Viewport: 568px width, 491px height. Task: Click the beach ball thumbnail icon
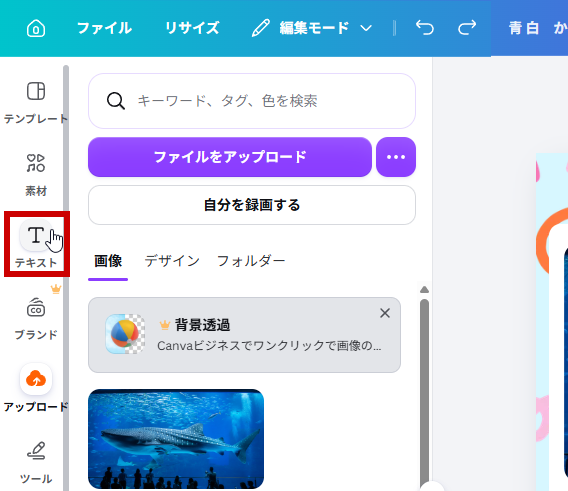coord(125,334)
